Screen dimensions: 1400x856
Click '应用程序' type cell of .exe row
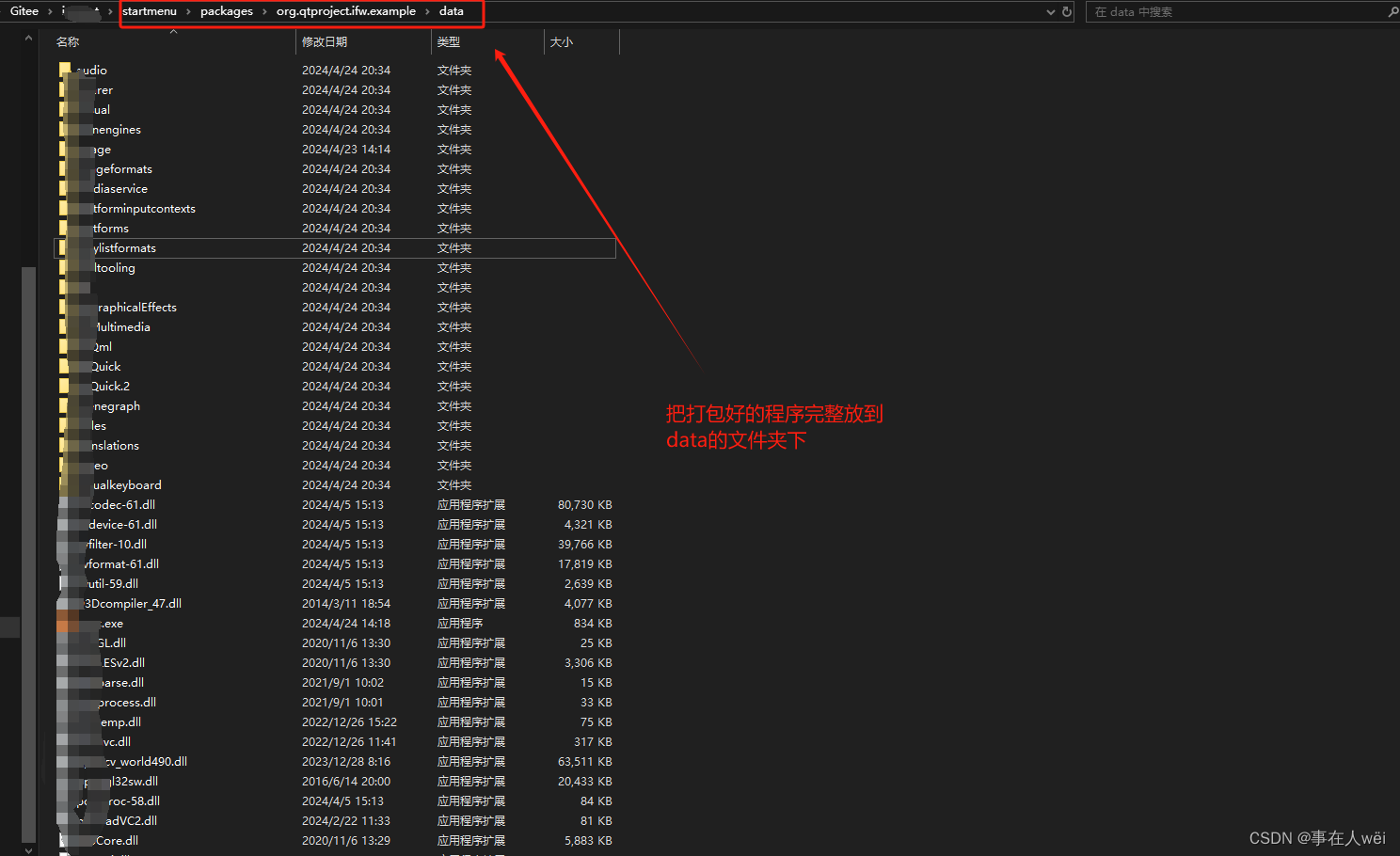460,624
